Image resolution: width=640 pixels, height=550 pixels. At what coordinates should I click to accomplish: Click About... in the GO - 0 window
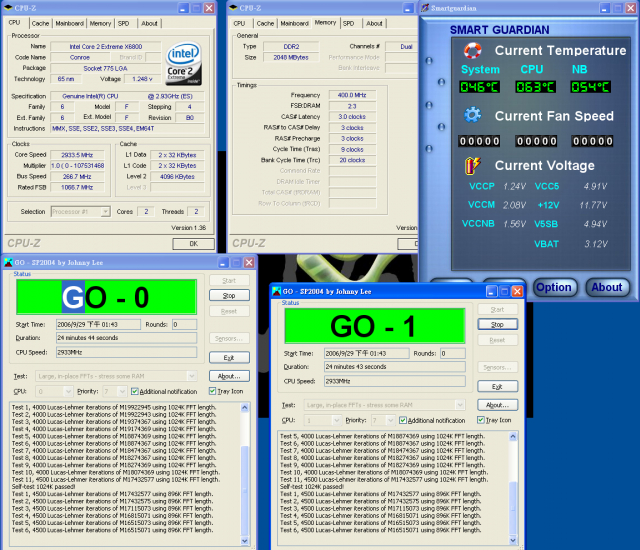click(x=229, y=376)
